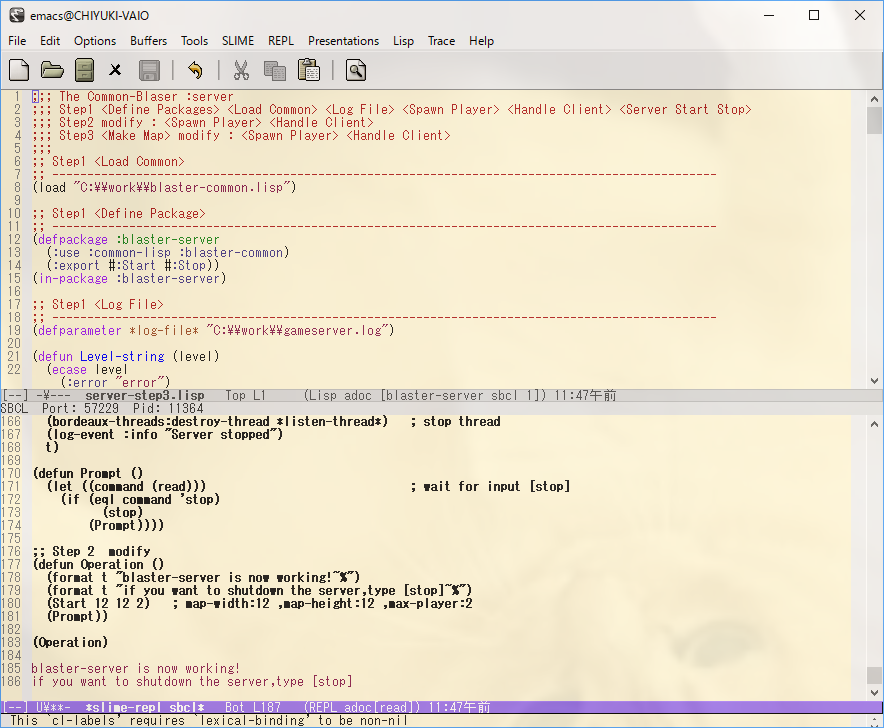Click the top window scrollbar up arrow

875,96
